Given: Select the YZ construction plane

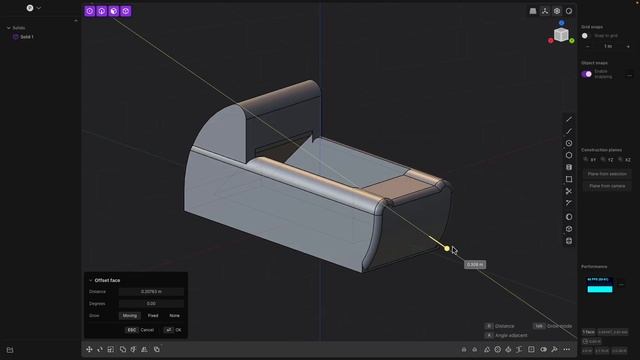Looking at the screenshot, I should pos(607,160).
